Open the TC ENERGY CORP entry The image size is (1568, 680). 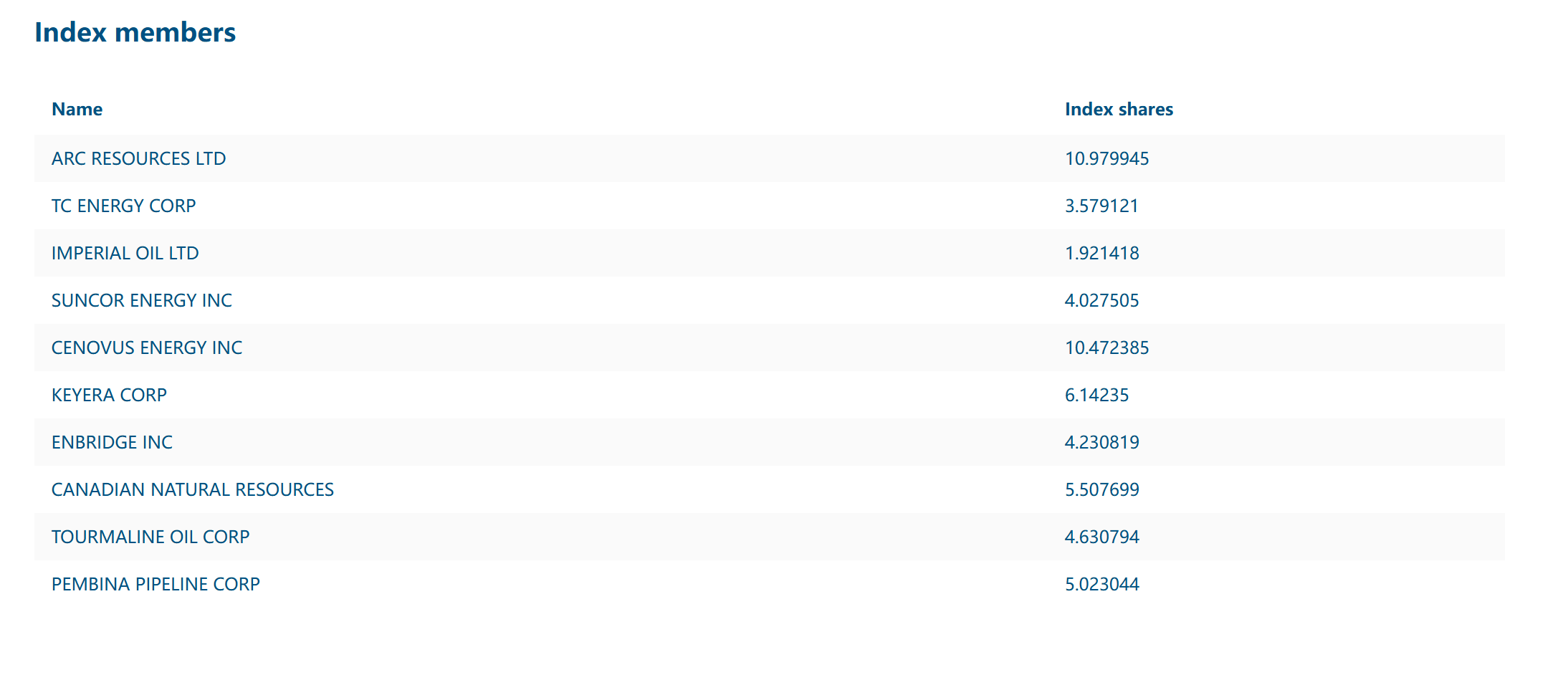[123, 206]
